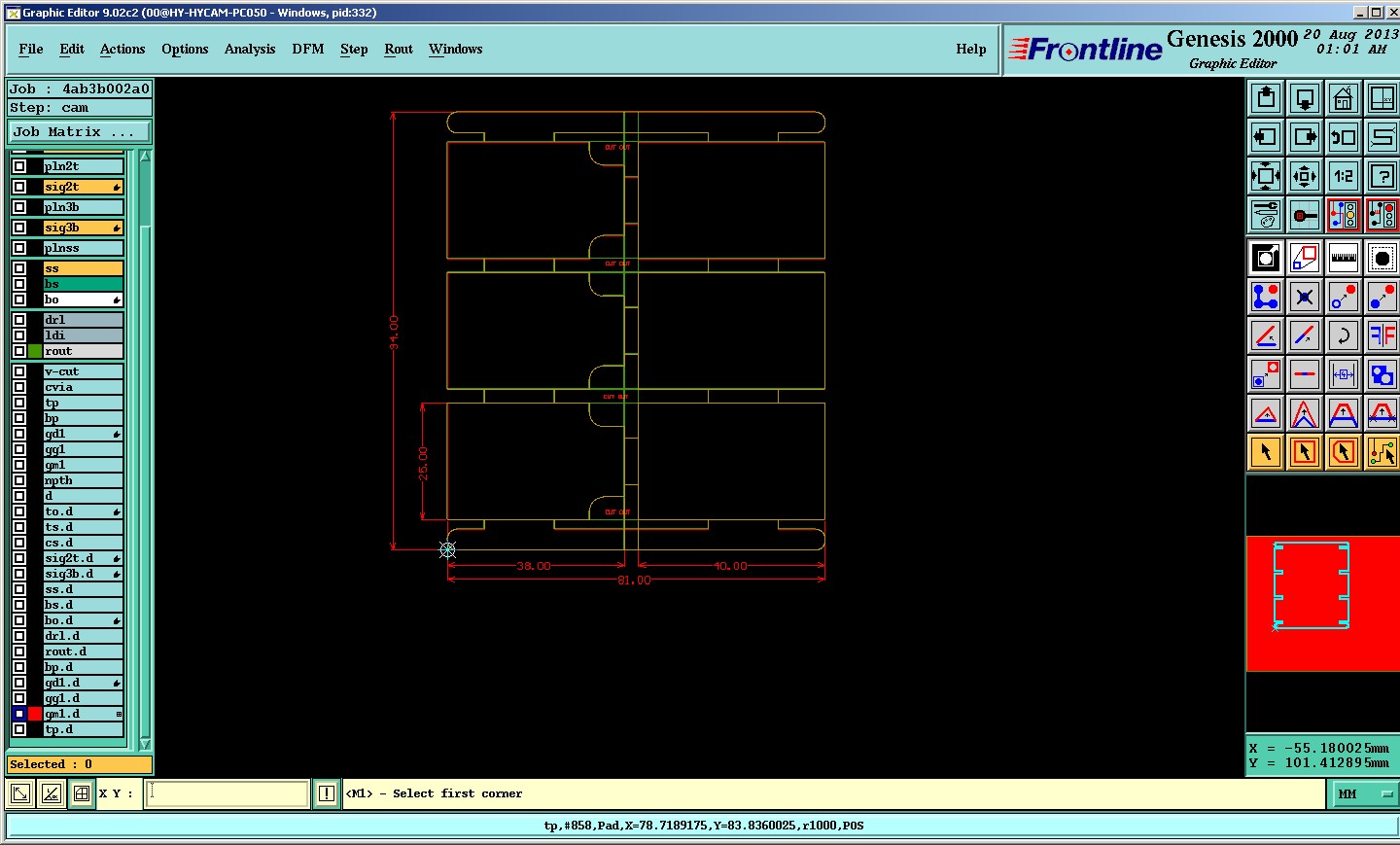Open the Rout menu

pos(399,49)
